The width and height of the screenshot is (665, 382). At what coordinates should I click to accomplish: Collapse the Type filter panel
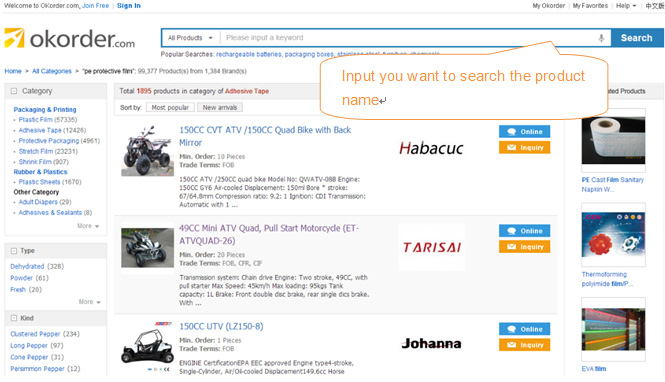[14, 251]
